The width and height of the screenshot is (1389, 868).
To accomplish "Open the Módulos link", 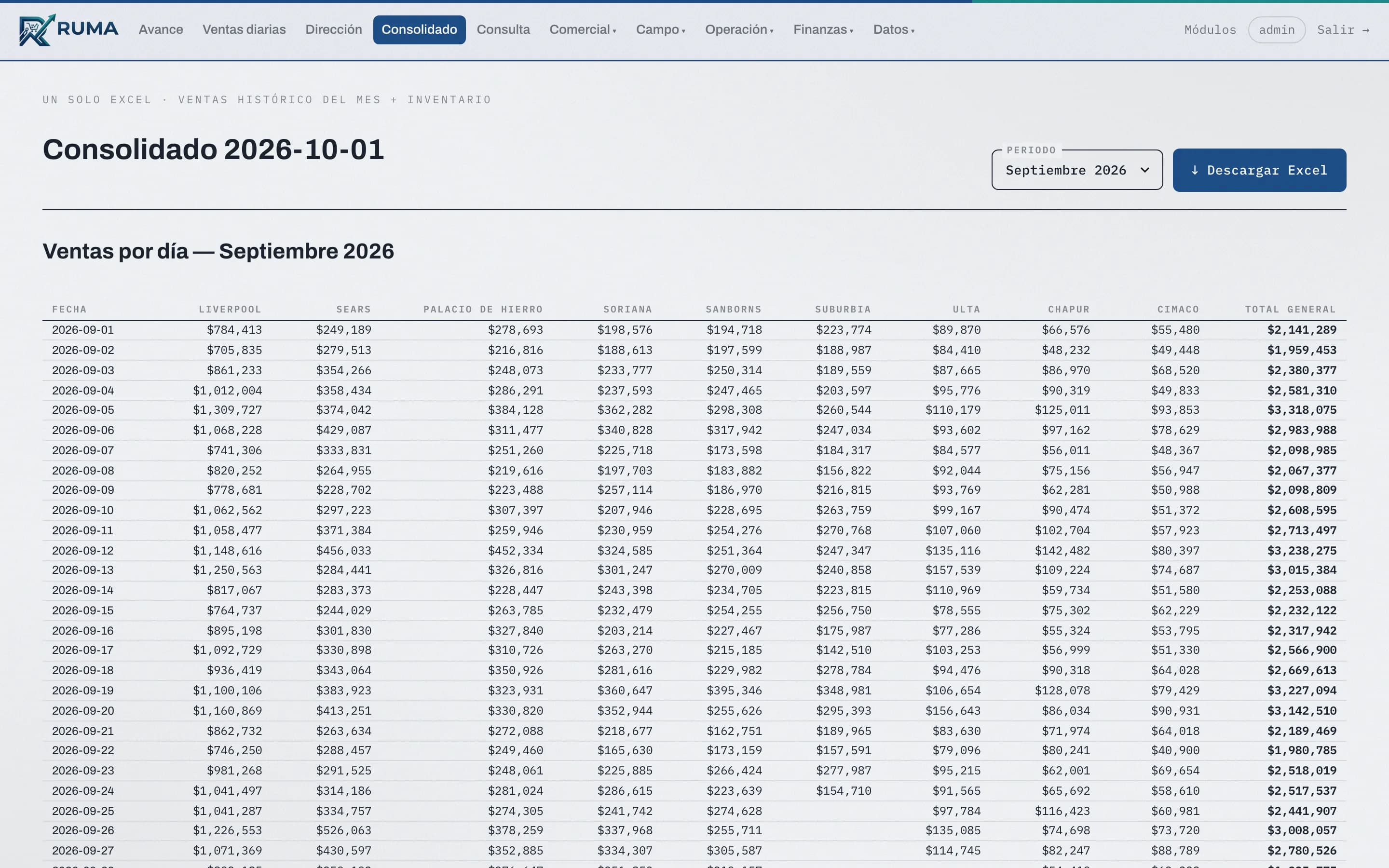I will point(1210,30).
